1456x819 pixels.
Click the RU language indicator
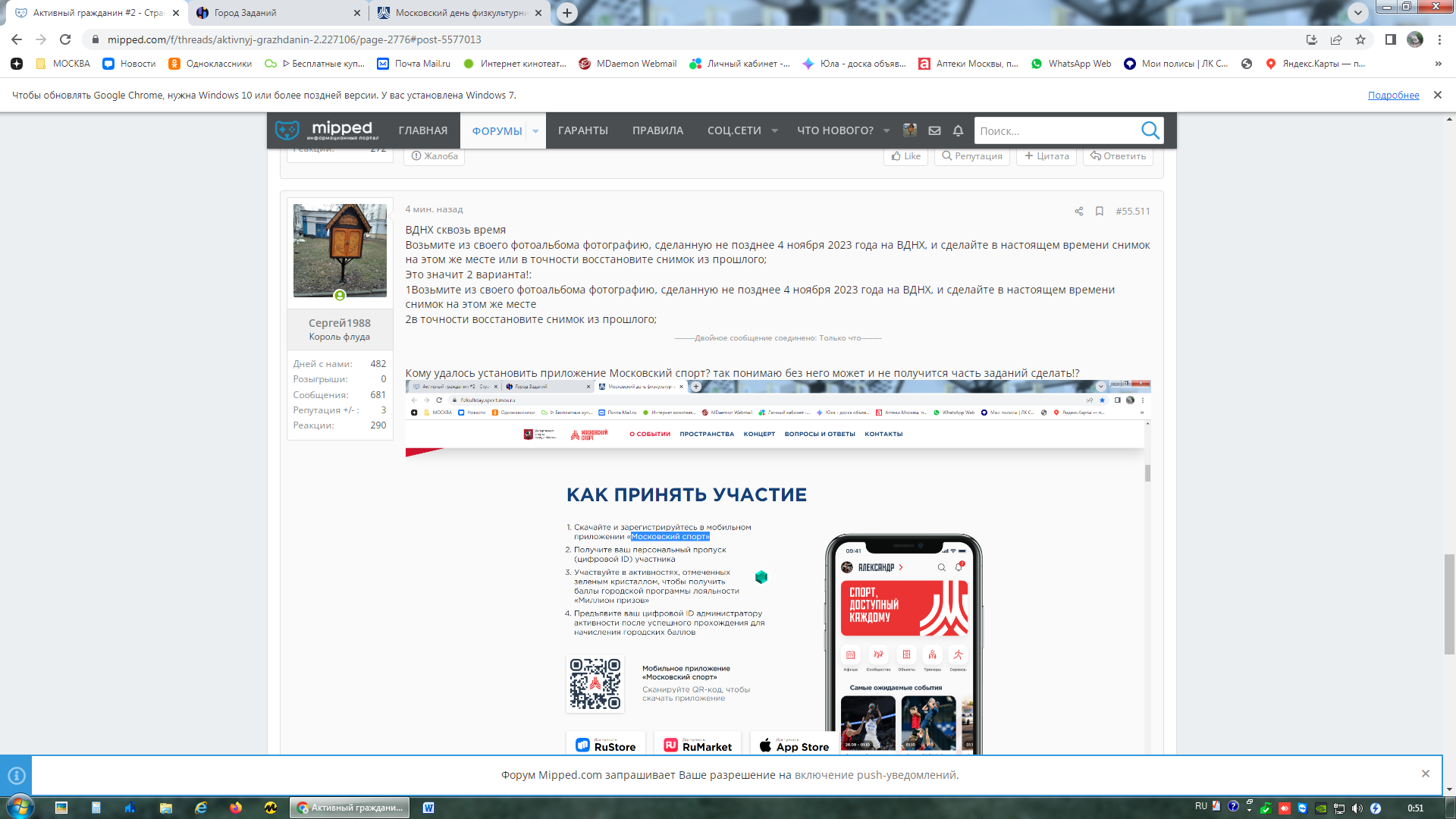[1201, 806]
